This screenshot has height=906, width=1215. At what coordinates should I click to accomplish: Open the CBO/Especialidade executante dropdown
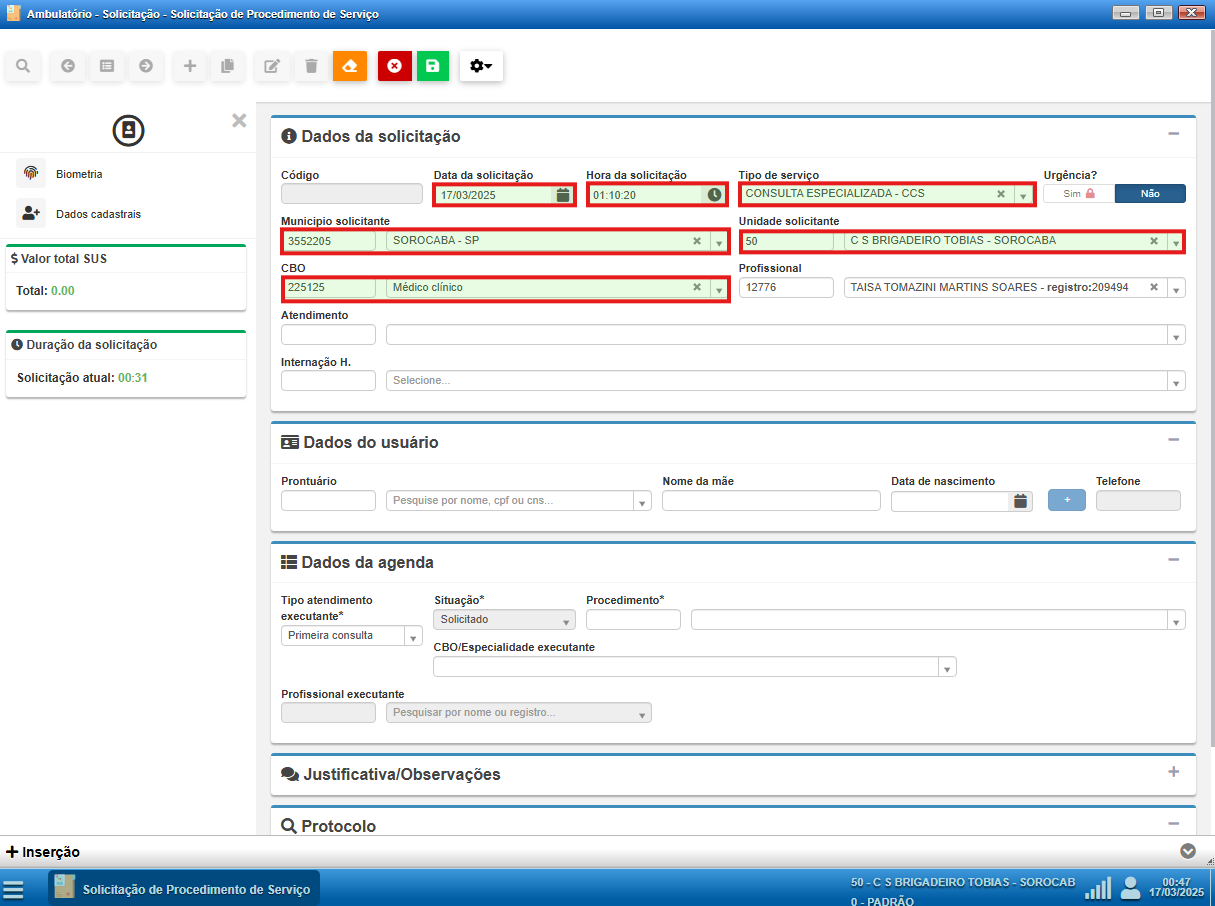(x=946, y=667)
